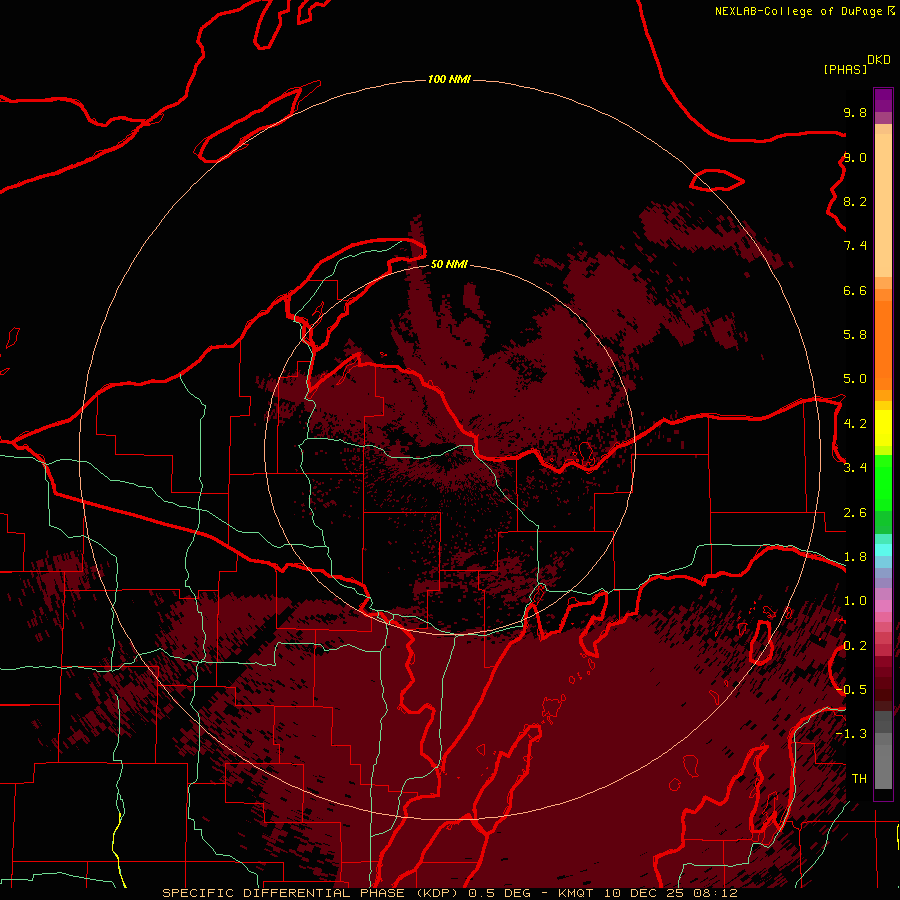This screenshot has width=900, height=900.
Task: Click the 4.2 scale value
Action: [x=855, y=424]
